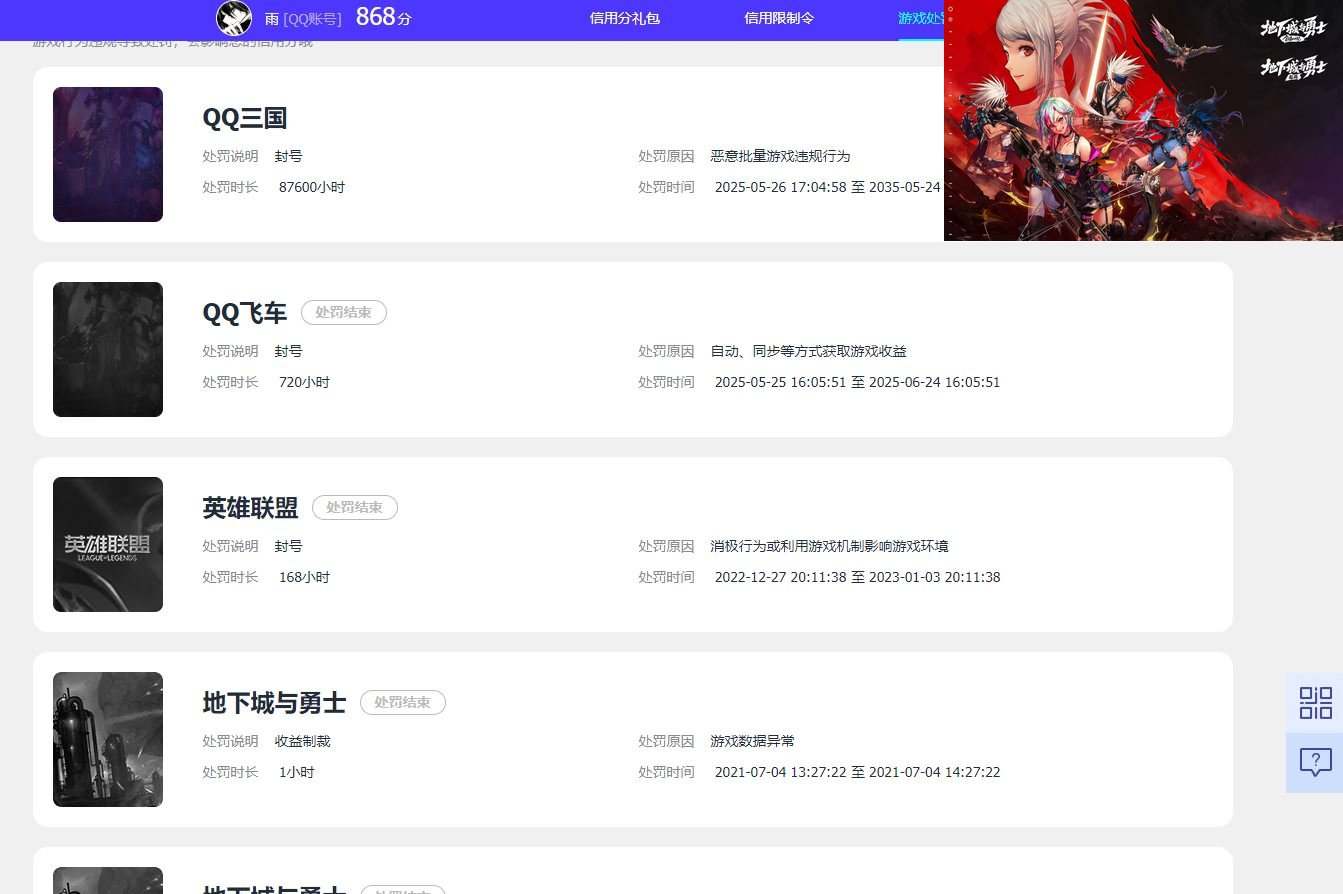Click 封号 in the 英雄联盟 card
This screenshot has height=894, width=1343.
click(289, 546)
